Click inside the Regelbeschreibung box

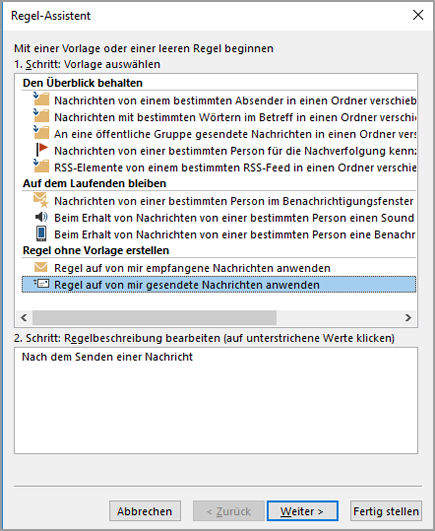coord(216,400)
